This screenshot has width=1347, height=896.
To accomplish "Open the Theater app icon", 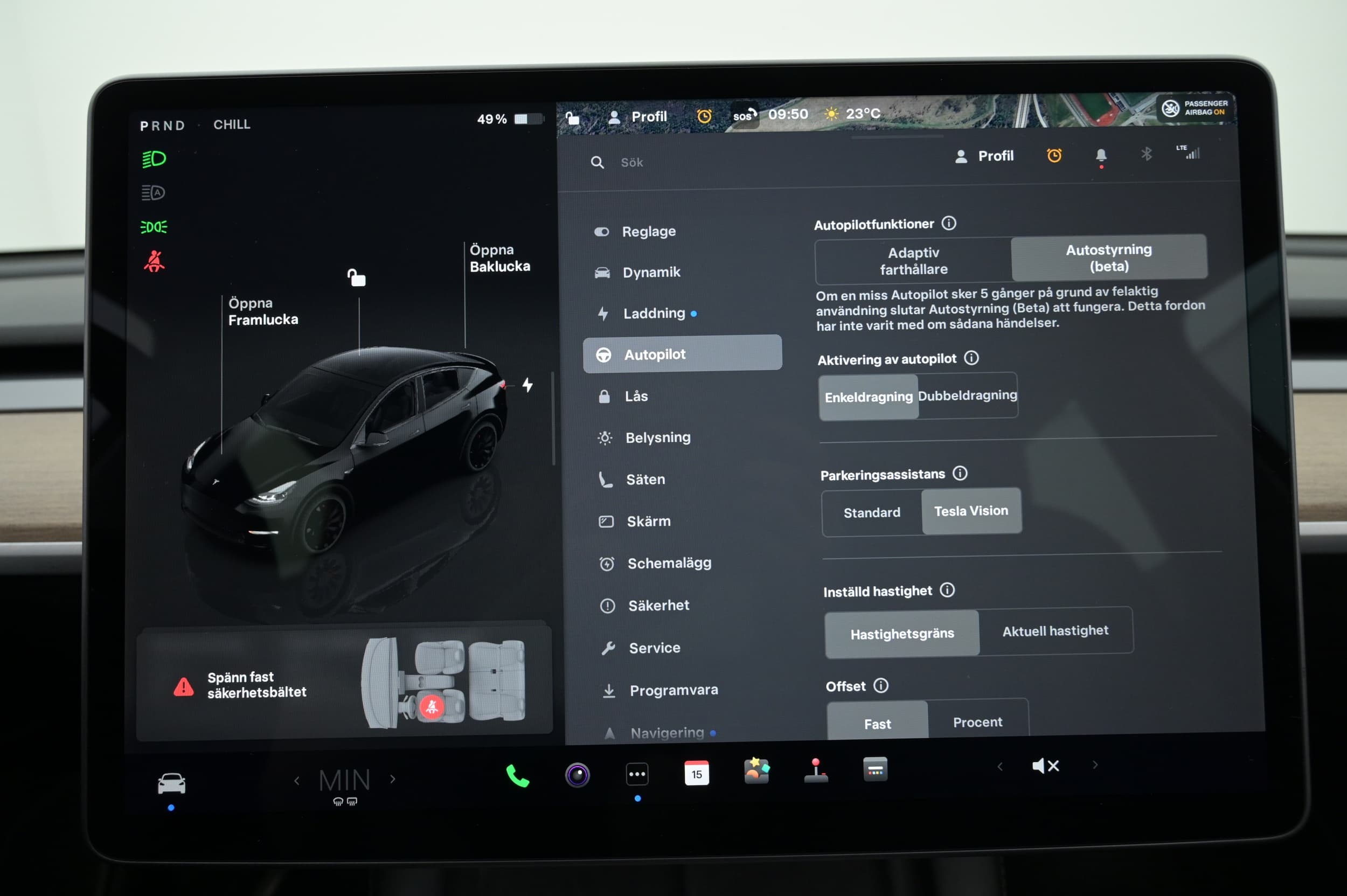I will click(x=875, y=769).
